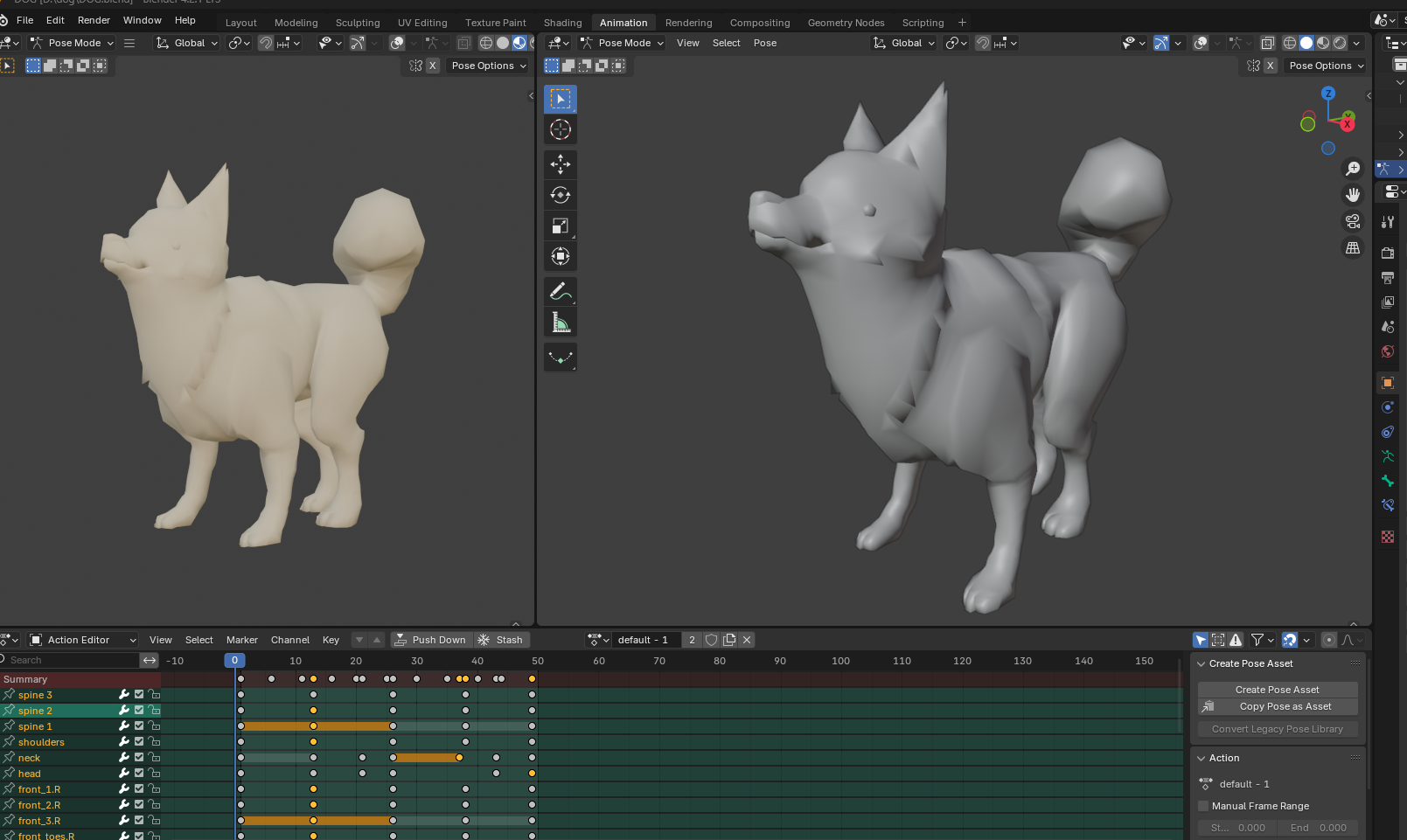This screenshot has width=1407, height=840.
Task: Open the View Layer properties tab
Action: 1388,302
